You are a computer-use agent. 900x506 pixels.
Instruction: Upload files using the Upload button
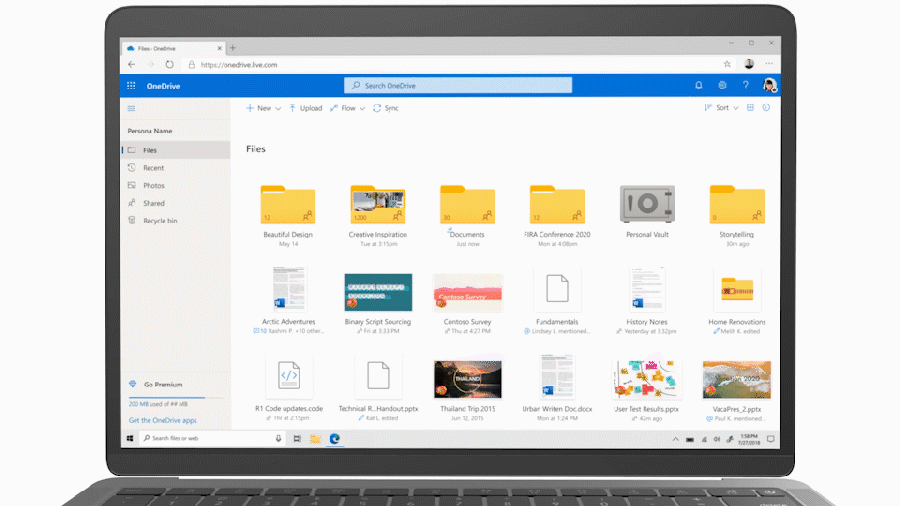[306, 108]
